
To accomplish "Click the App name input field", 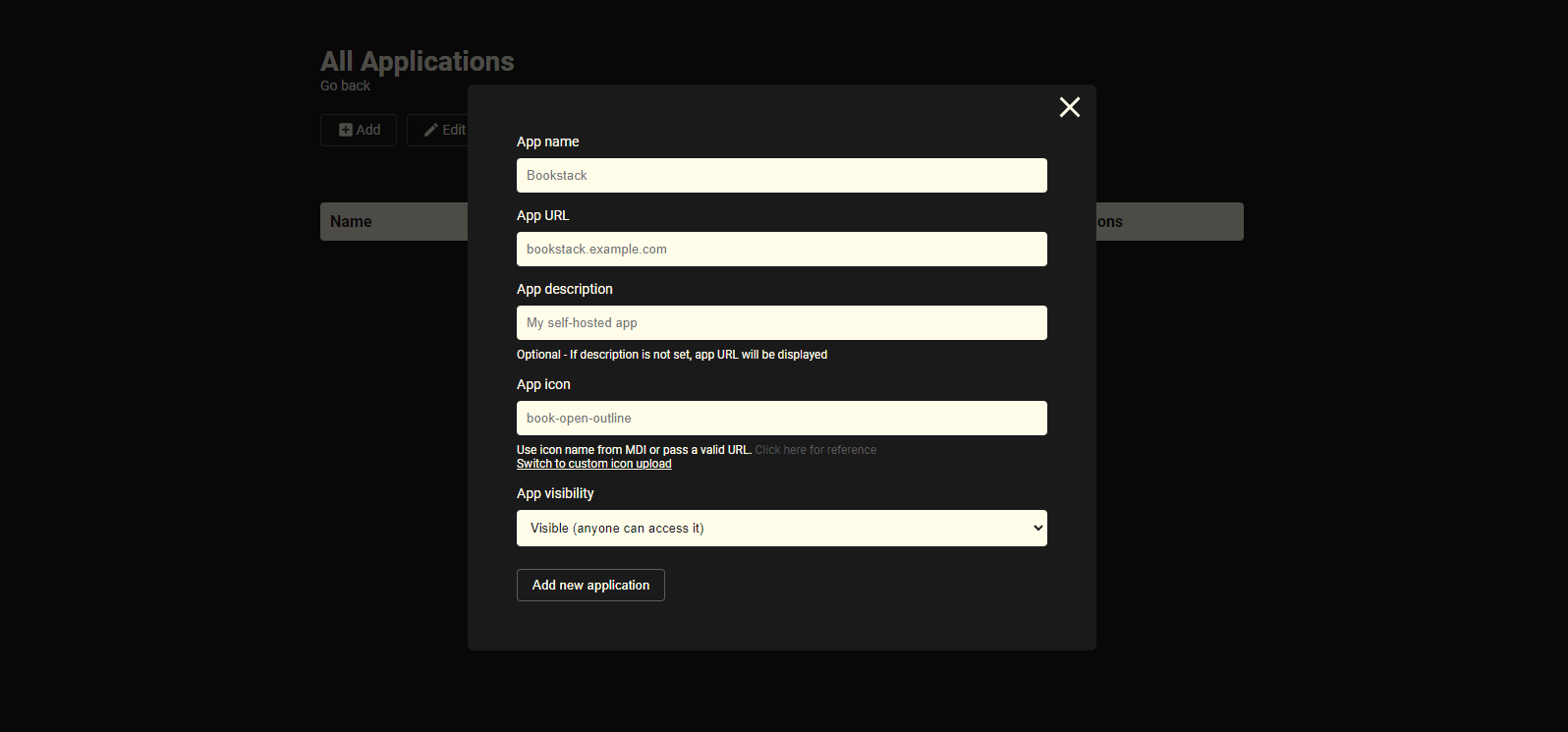I will [x=782, y=175].
